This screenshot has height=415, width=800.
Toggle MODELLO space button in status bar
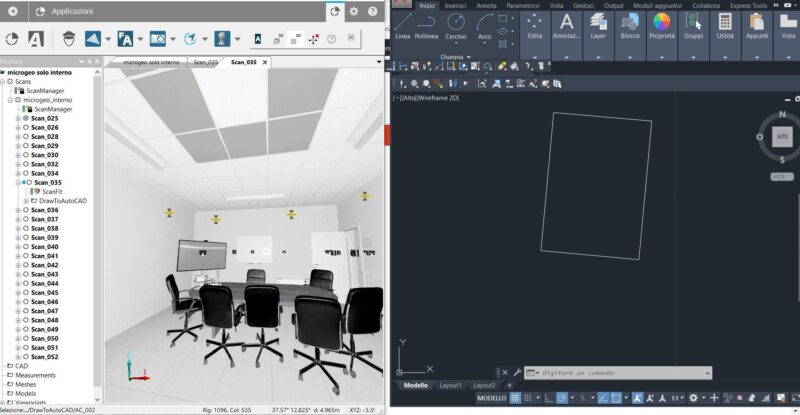click(491, 398)
